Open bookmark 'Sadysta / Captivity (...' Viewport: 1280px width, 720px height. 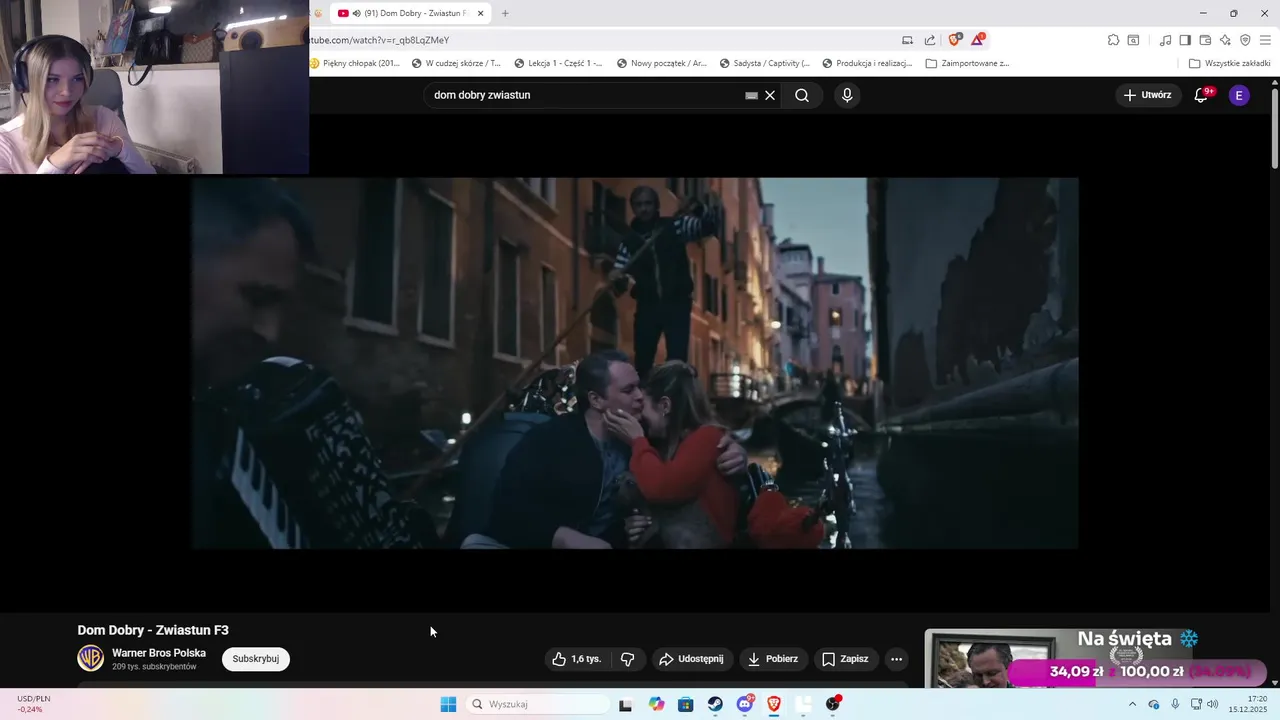coord(764,63)
